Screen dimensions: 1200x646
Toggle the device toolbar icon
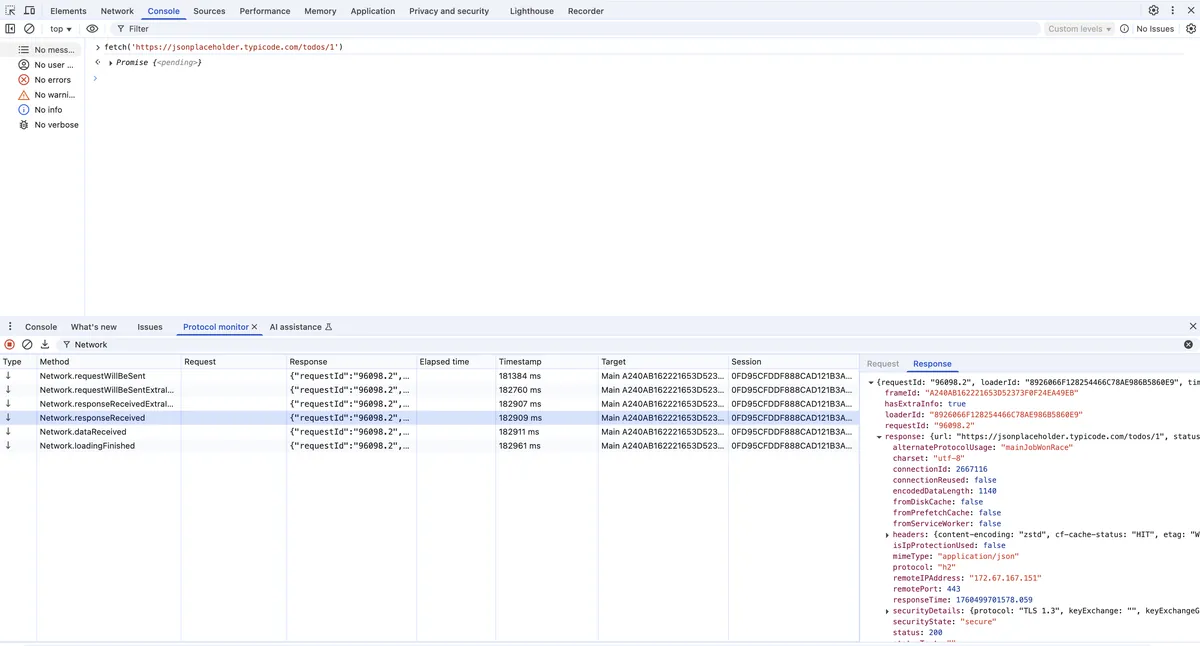pos(29,11)
